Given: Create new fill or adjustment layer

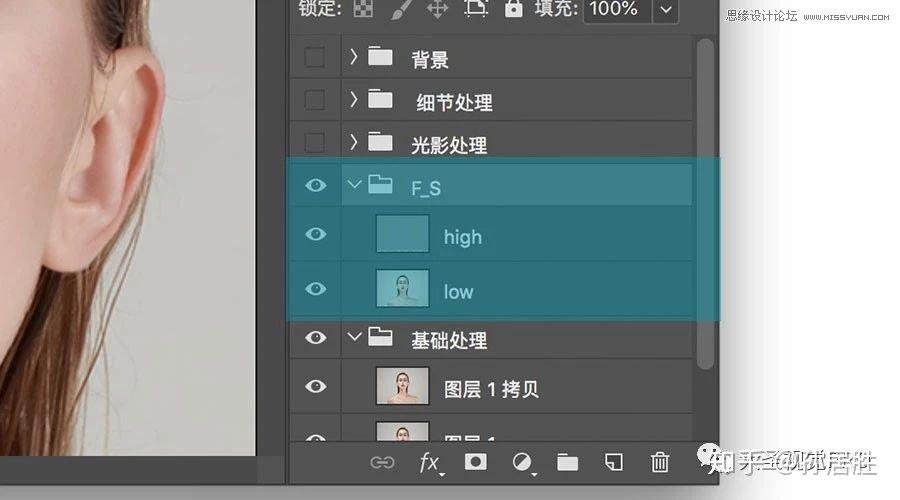Looking at the screenshot, I should click(523, 463).
